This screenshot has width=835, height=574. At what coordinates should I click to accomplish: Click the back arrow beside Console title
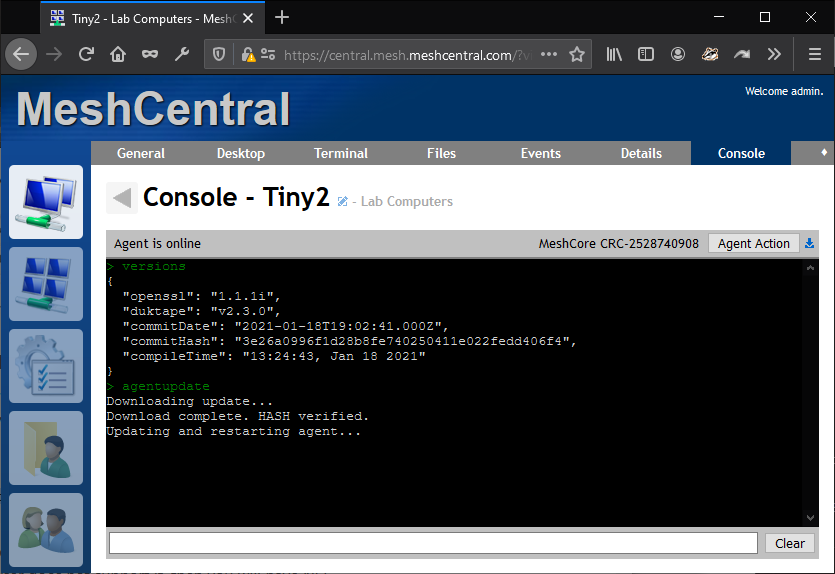(122, 198)
